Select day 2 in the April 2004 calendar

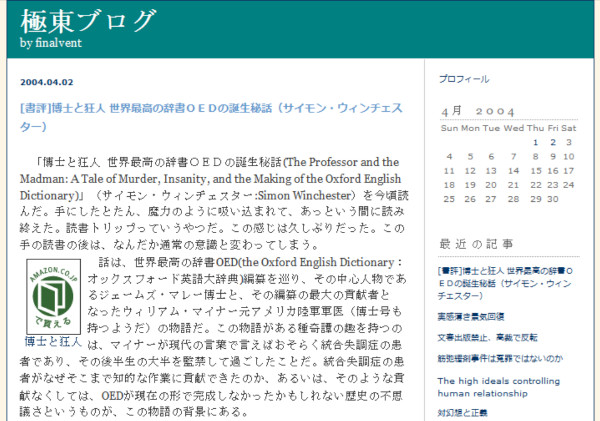click(553, 142)
